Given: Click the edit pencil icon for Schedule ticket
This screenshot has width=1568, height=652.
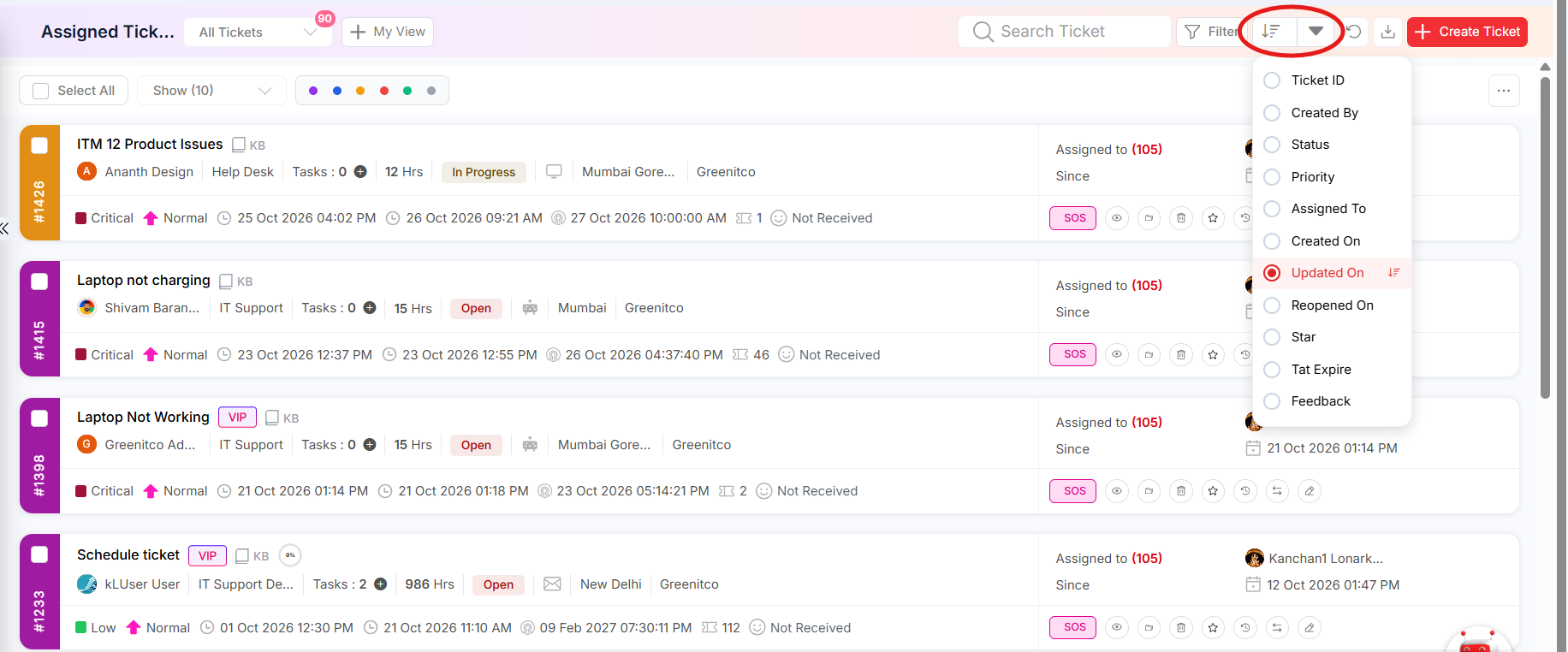Looking at the screenshot, I should 1310,628.
